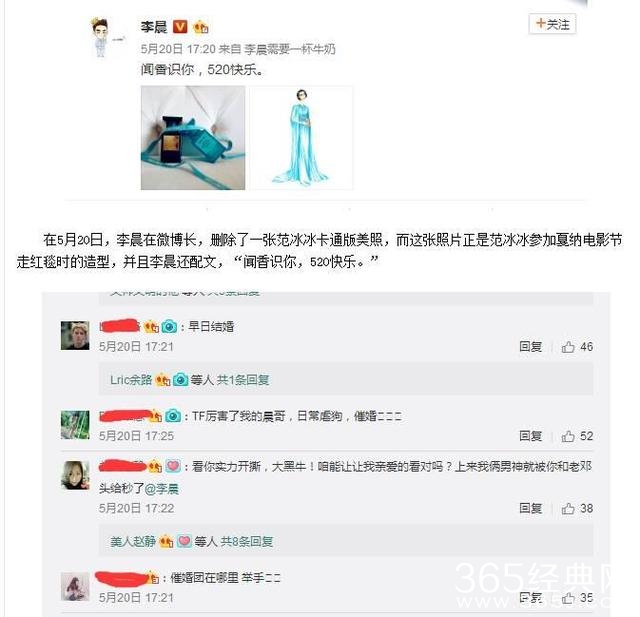This screenshot has width=640, height=617.
Task: Like the 催婚团在哪里 comment with 35 likes
Action: [x=577, y=598]
